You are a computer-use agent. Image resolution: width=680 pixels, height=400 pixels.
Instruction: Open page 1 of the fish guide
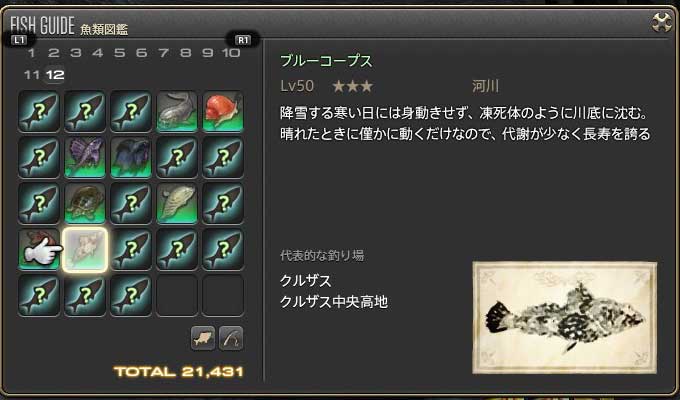coord(31,53)
